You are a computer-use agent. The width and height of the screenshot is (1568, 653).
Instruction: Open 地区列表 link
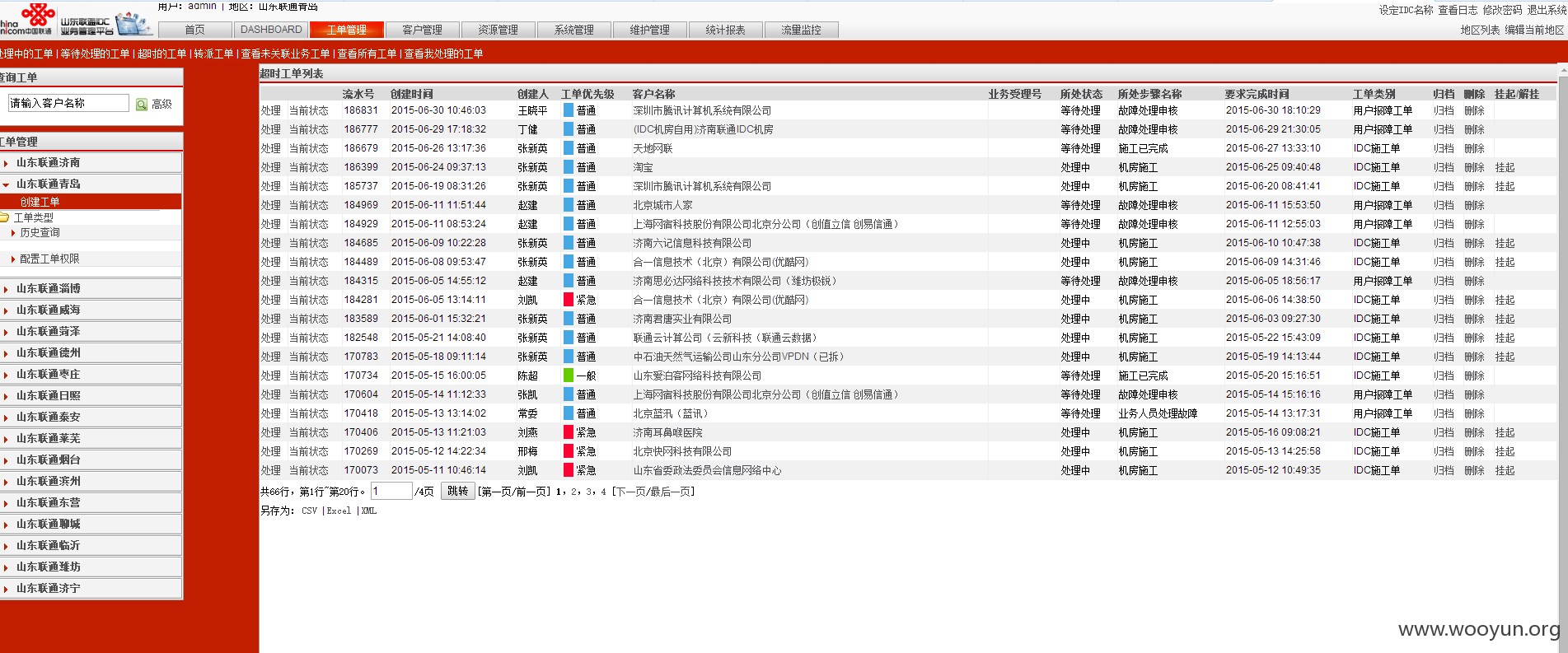point(1481,30)
